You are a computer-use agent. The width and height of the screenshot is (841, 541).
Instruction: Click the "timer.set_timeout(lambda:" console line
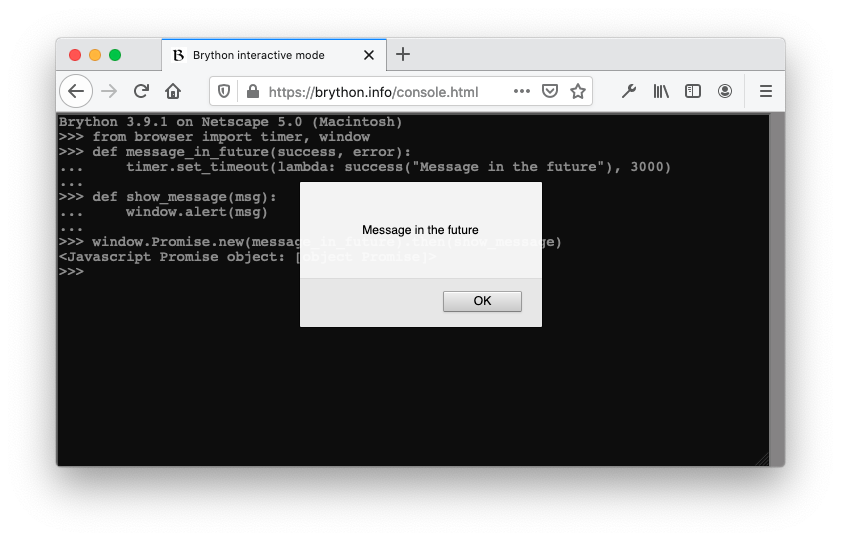coord(365,167)
